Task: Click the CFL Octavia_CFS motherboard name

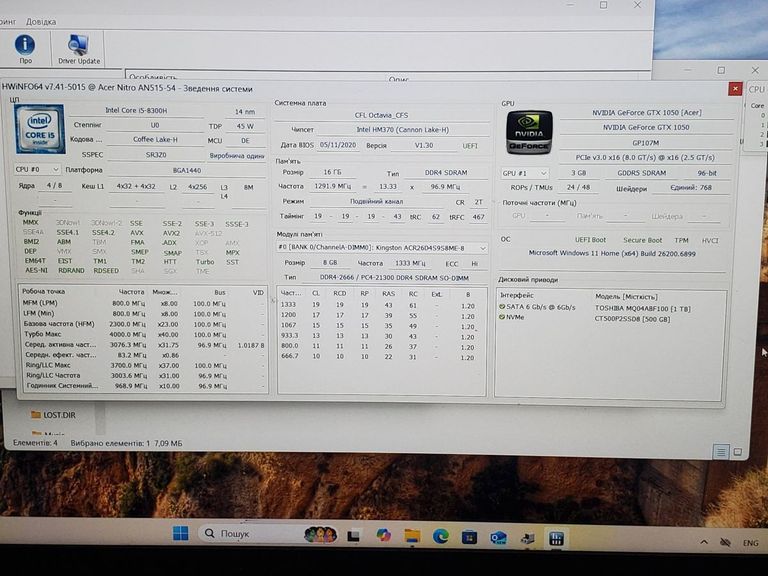Action: tap(381, 116)
